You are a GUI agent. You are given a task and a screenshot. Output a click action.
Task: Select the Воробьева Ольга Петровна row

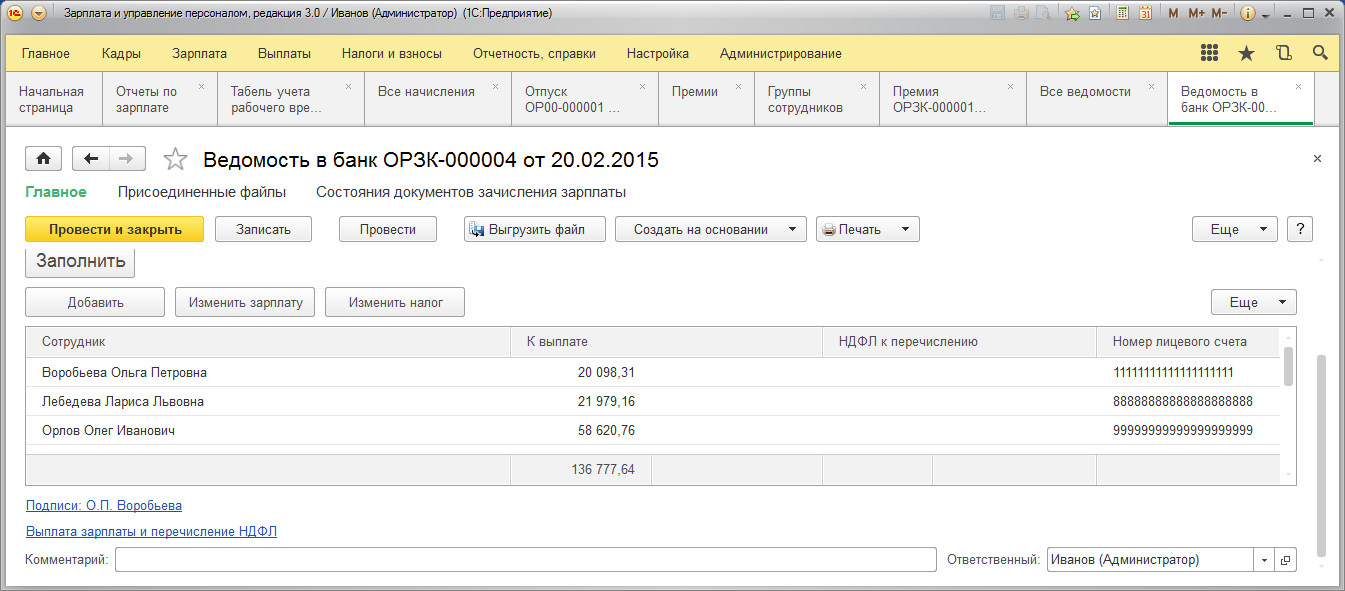[652, 372]
